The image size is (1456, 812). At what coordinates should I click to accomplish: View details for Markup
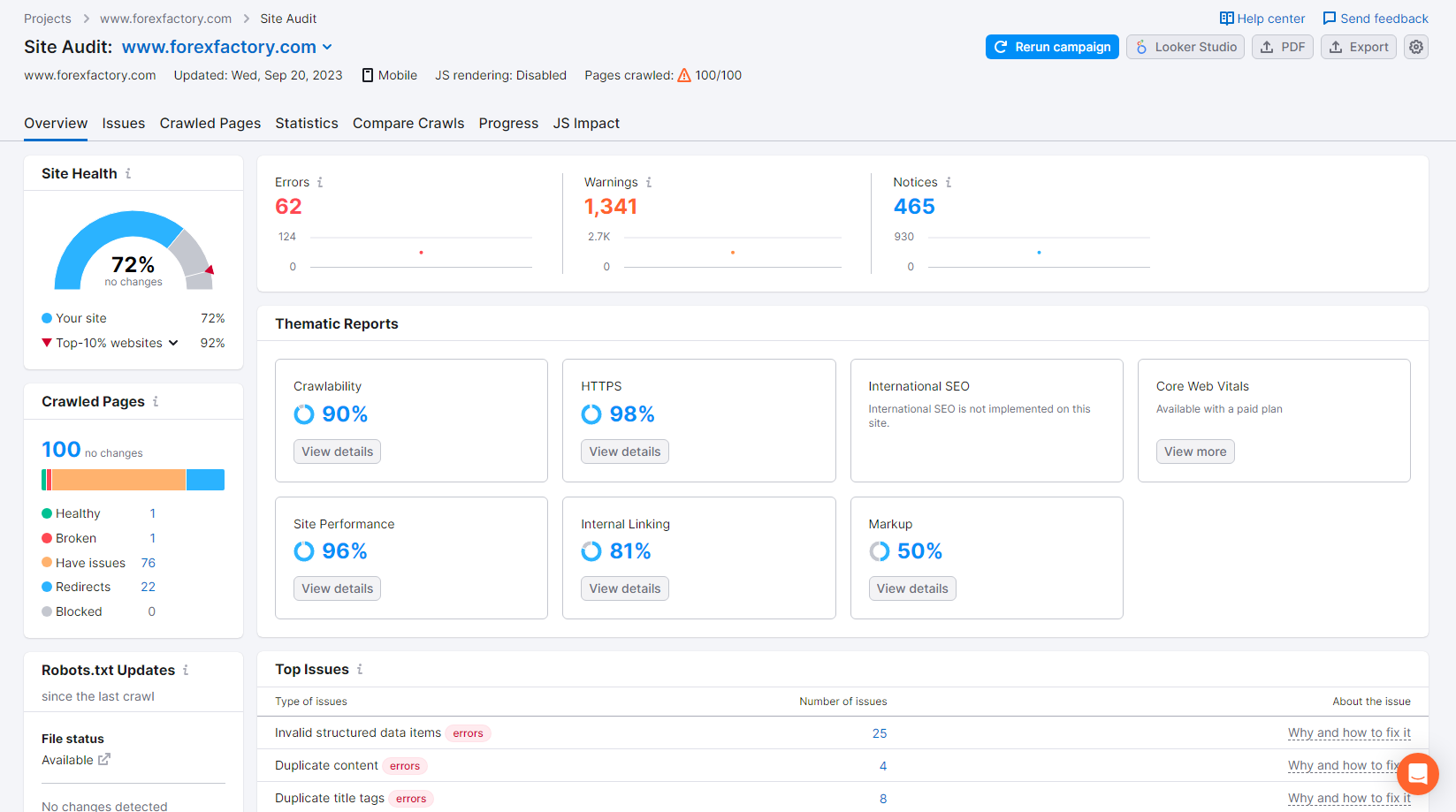pyautogui.click(x=912, y=588)
